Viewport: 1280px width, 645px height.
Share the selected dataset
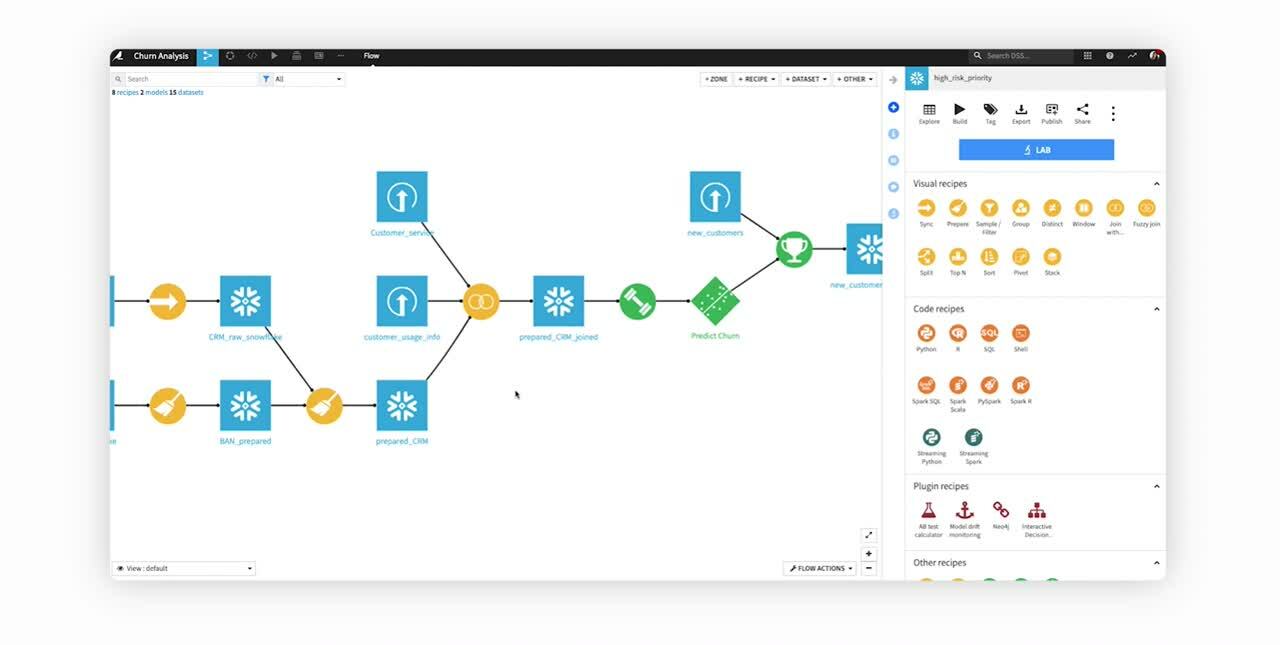point(1082,114)
